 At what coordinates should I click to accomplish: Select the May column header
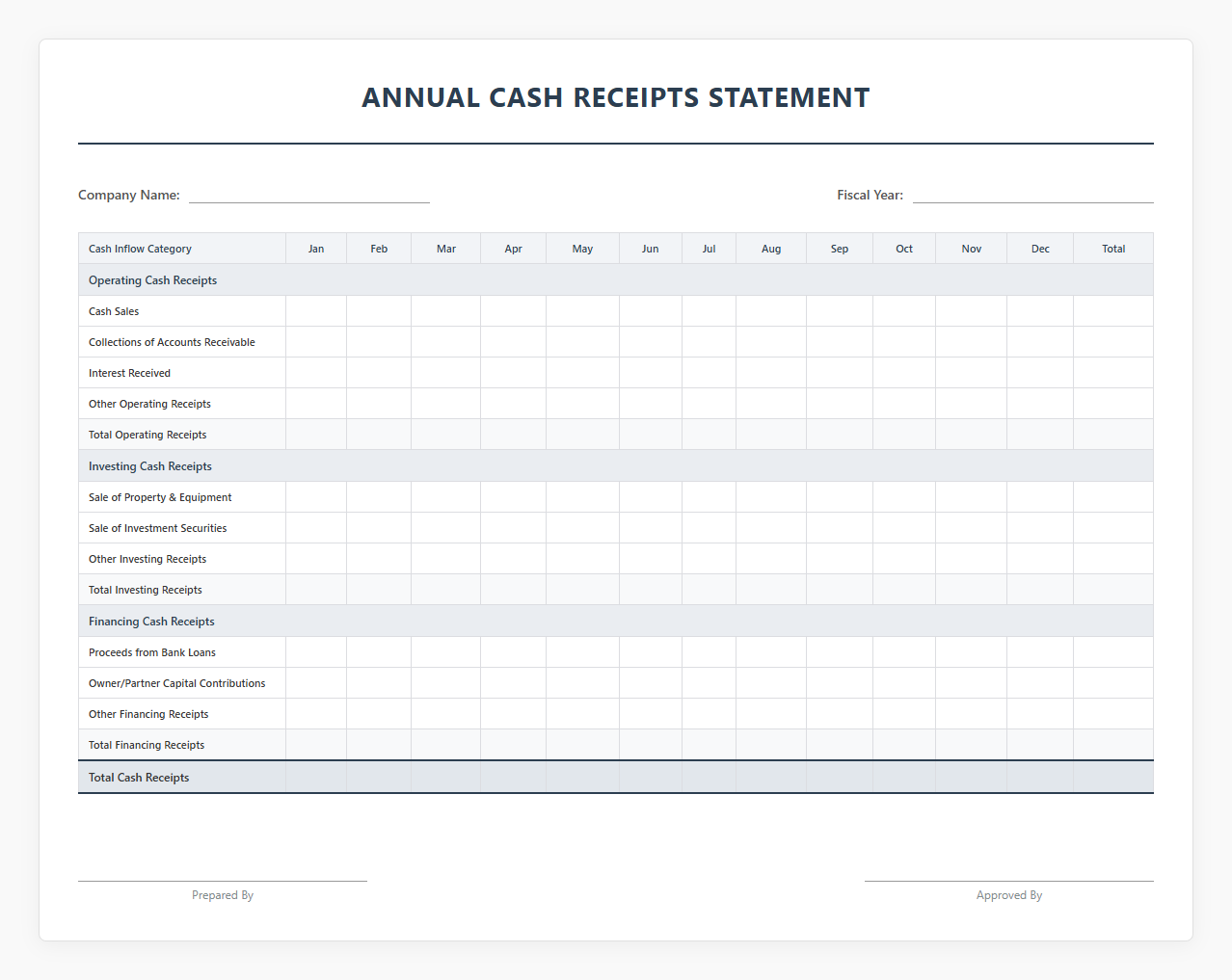pyautogui.click(x=583, y=249)
